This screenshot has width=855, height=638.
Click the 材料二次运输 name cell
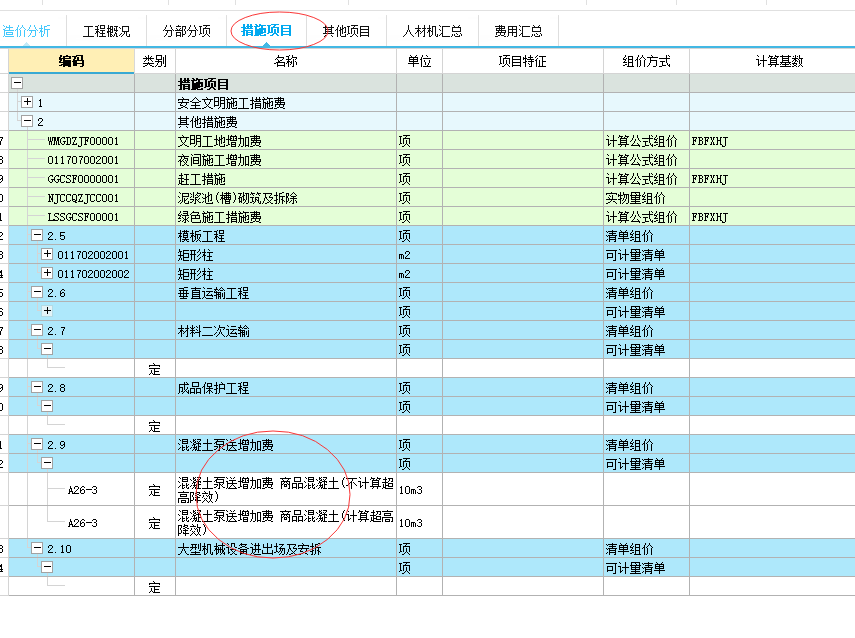(286, 331)
